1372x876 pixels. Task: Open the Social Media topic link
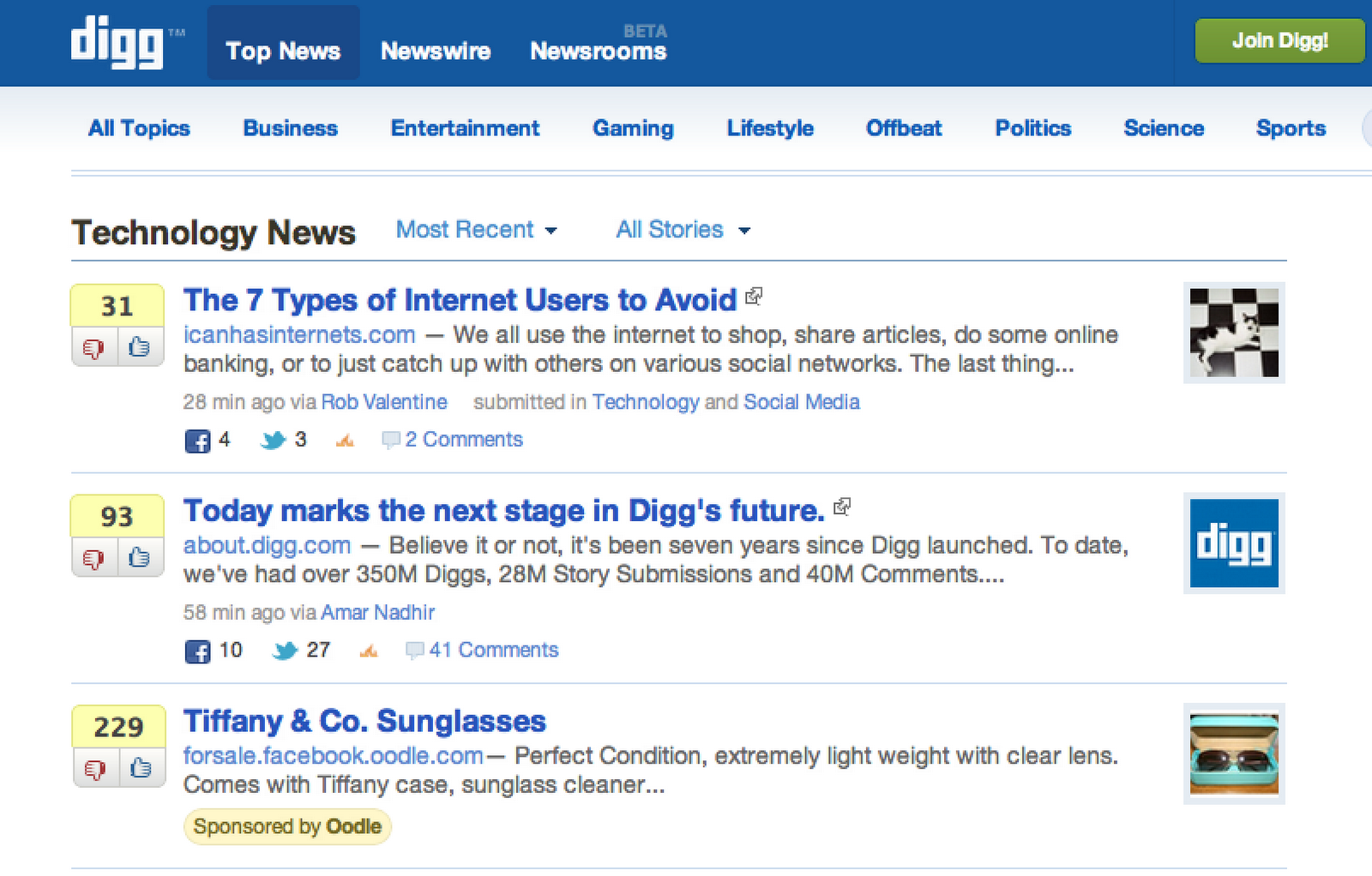click(x=802, y=402)
